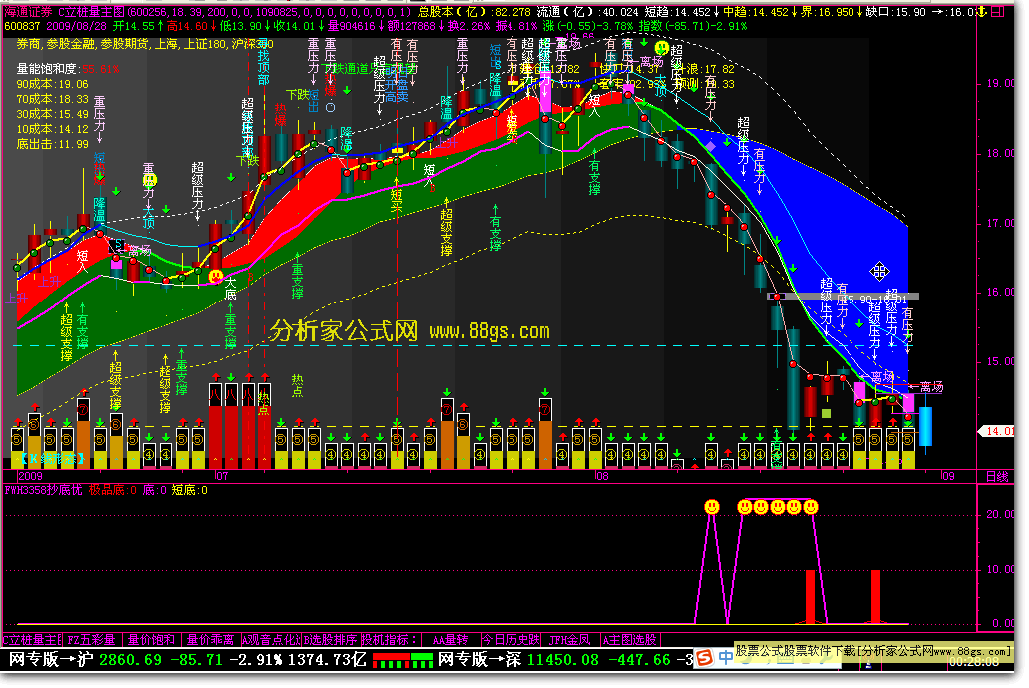Click the red-green market breadth bar
The image size is (1029, 688).
click(x=402, y=659)
